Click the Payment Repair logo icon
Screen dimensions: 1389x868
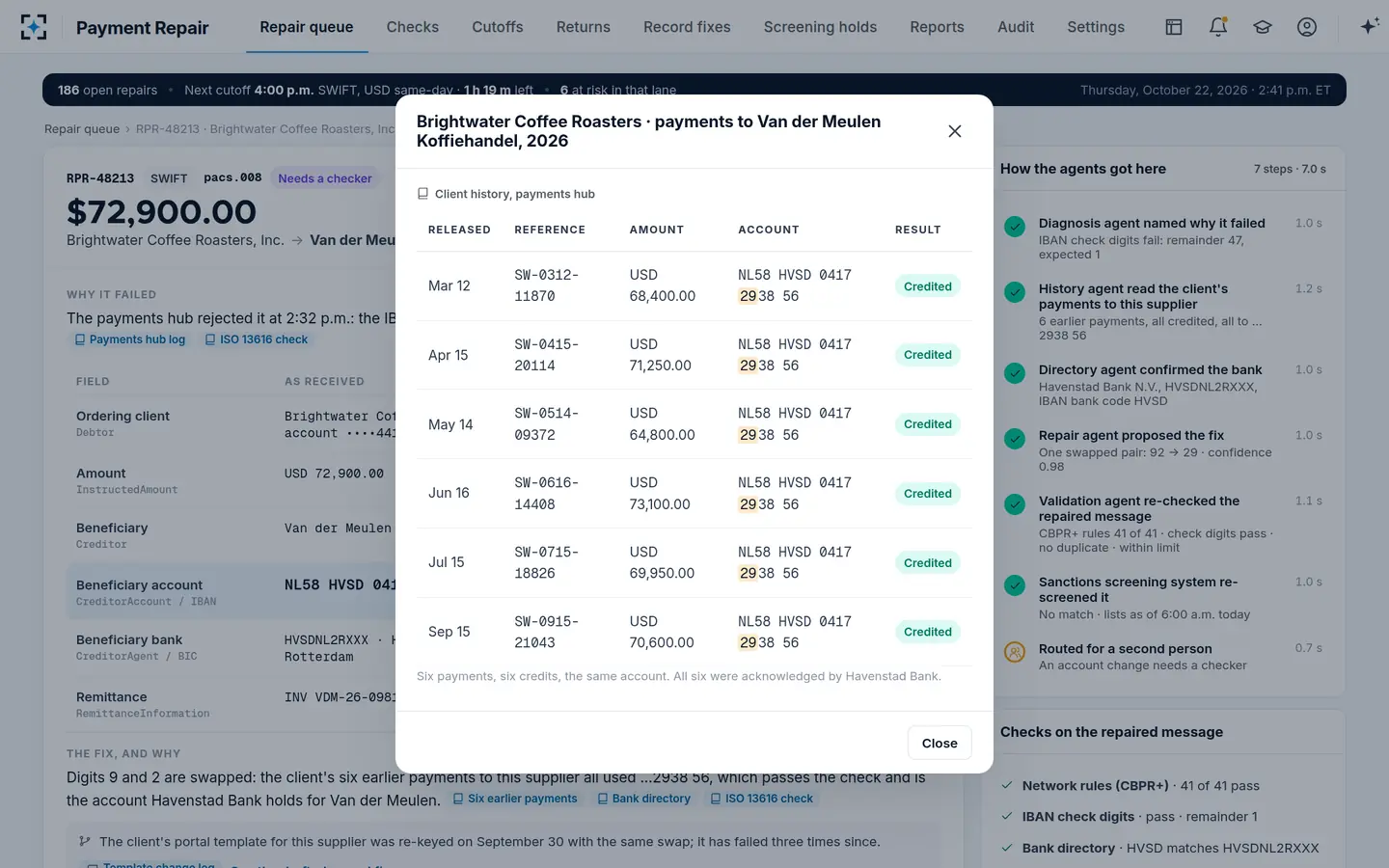click(34, 27)
